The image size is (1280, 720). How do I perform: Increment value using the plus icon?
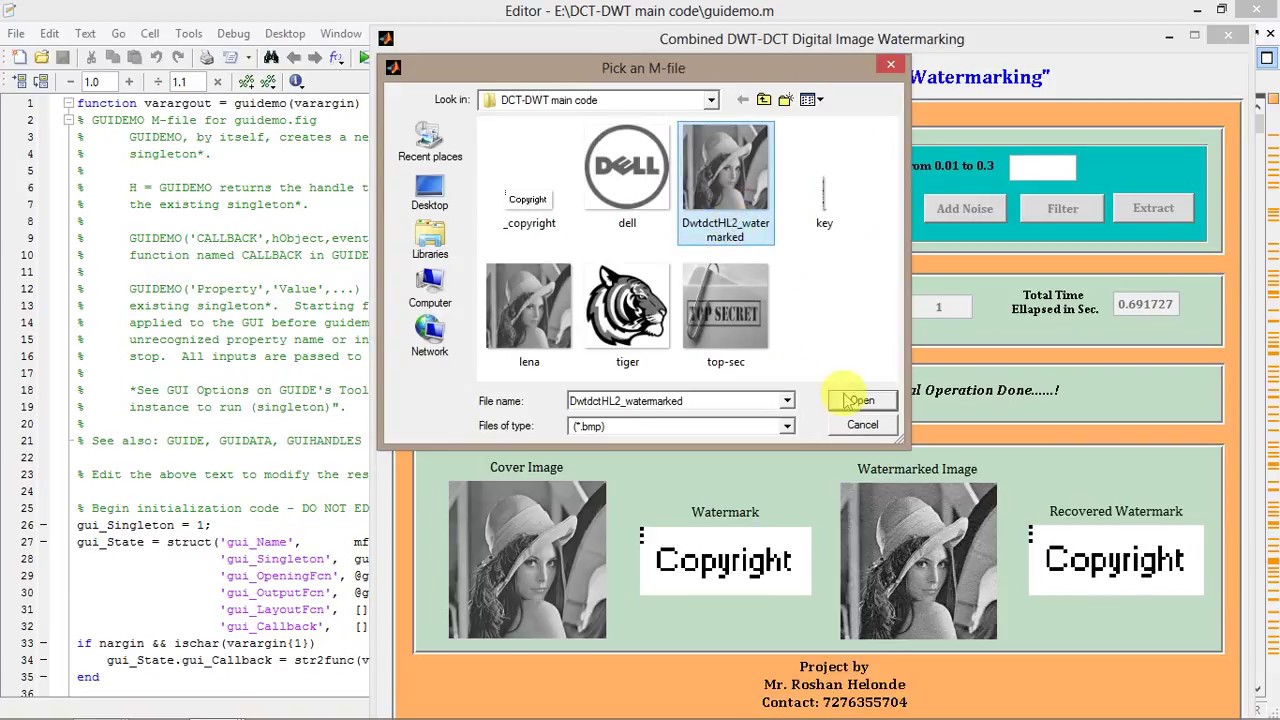[x=128, y=82]
